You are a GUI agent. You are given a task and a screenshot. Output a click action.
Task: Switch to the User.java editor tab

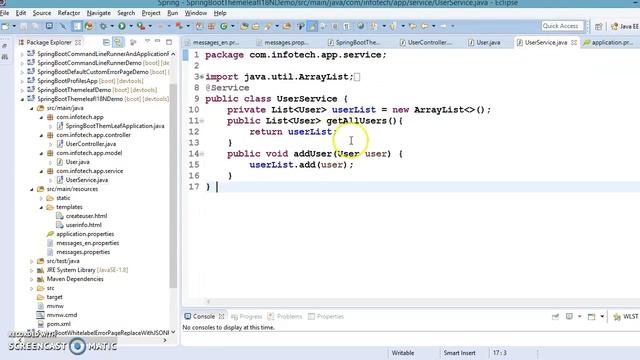[484, 42]
